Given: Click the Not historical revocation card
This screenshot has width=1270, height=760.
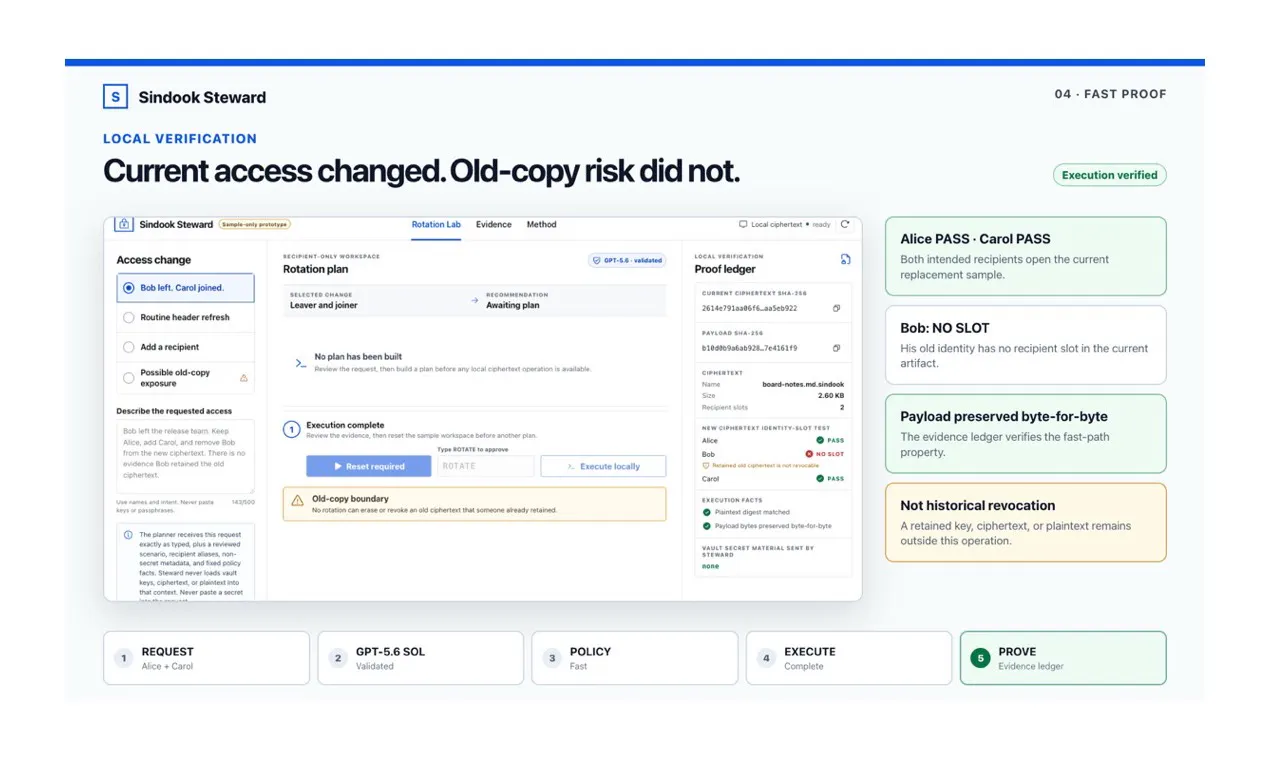Looking at the screenshot, I should pyautogui.click(x=1026, y=523).
